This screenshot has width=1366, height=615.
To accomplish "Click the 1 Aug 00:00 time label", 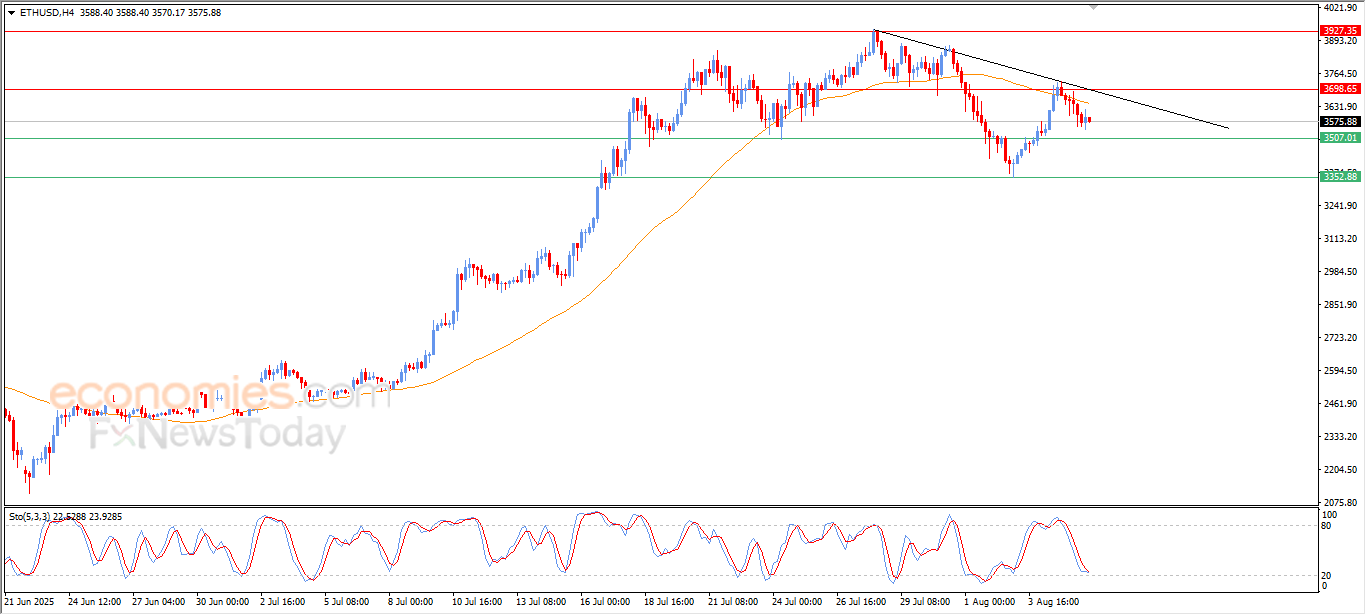I will 989,602.
